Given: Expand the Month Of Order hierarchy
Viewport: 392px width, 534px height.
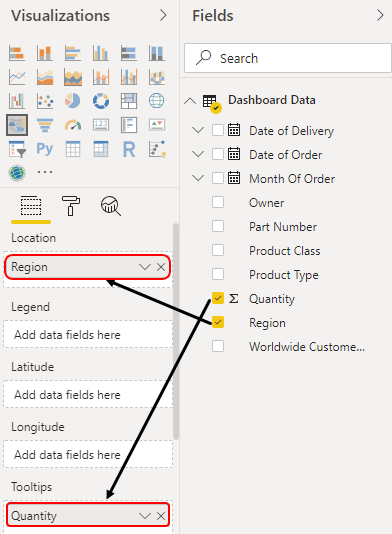Looking at the screenshot, I should tap(198, 178).
